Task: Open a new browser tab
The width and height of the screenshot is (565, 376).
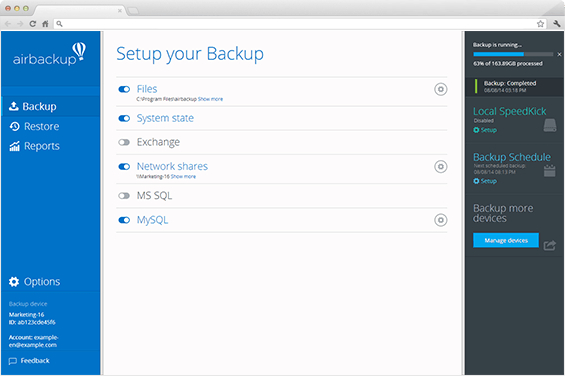Action: (x=133, y=11)
